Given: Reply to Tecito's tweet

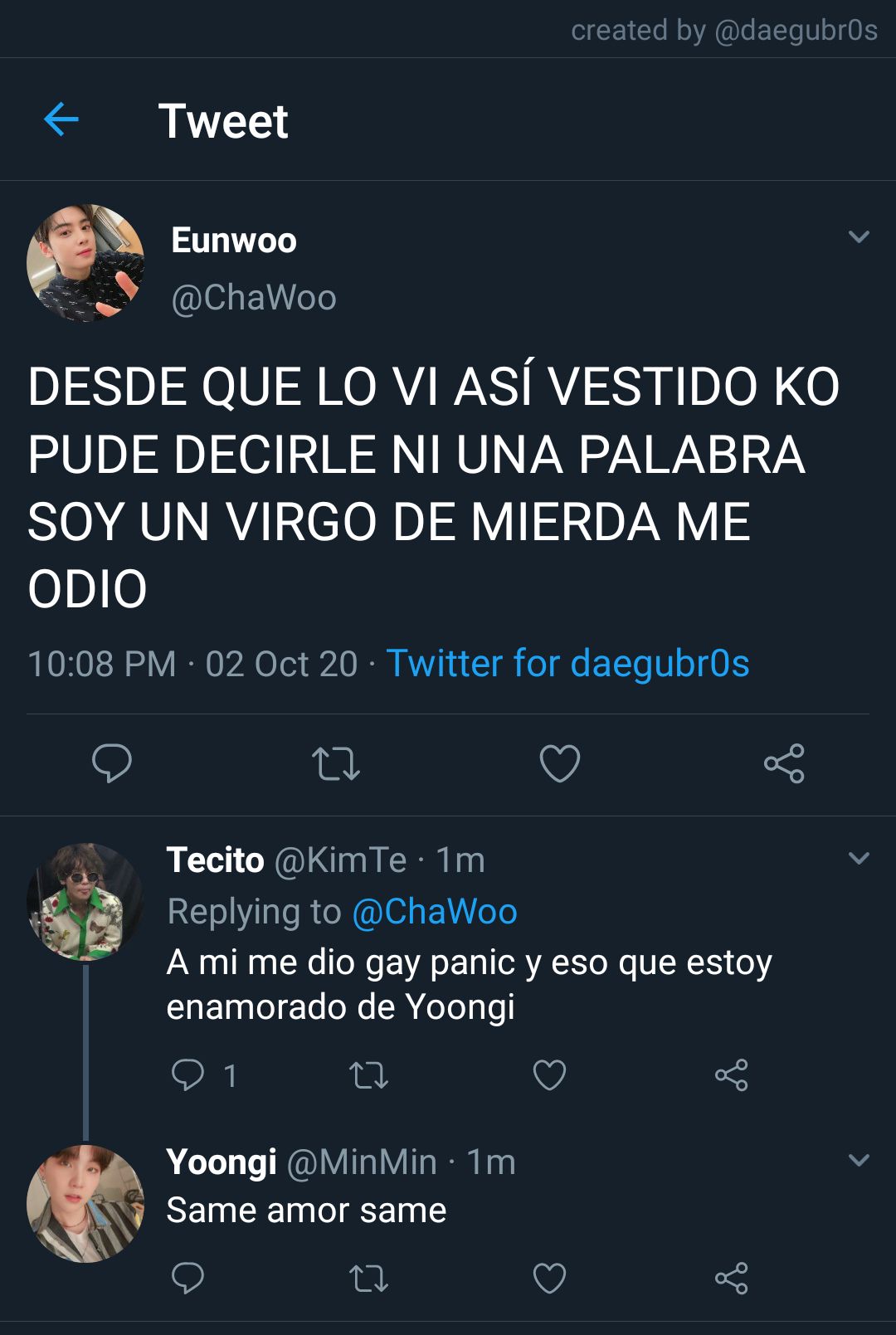Looking at the screenshot, I should (x=187, y=1074).
